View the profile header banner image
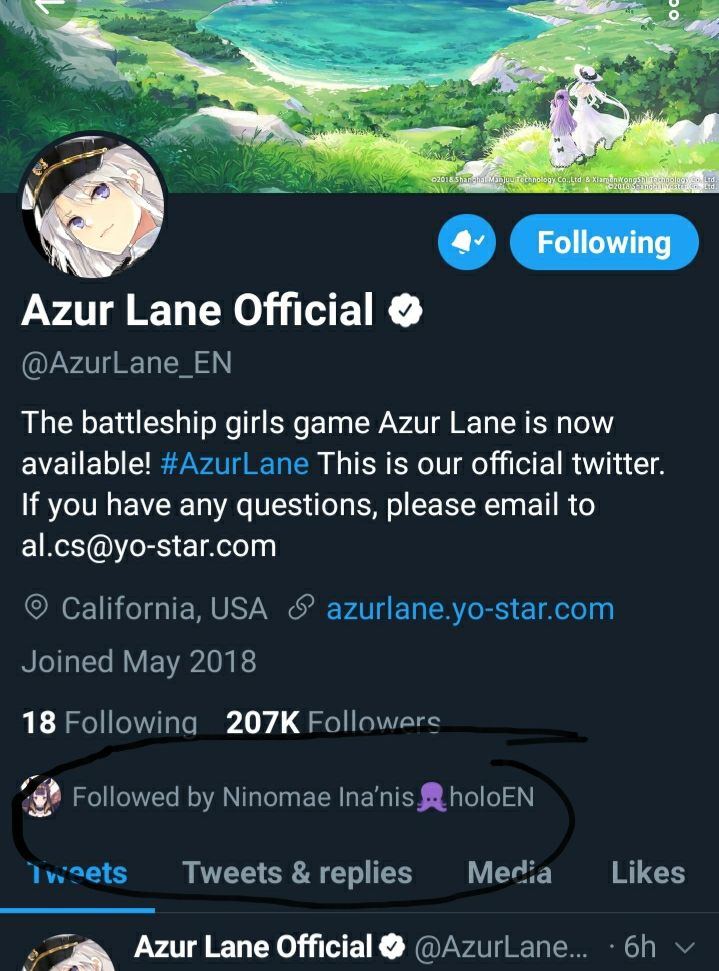Screen dimensions: 719x971 [x=359, y=96]
